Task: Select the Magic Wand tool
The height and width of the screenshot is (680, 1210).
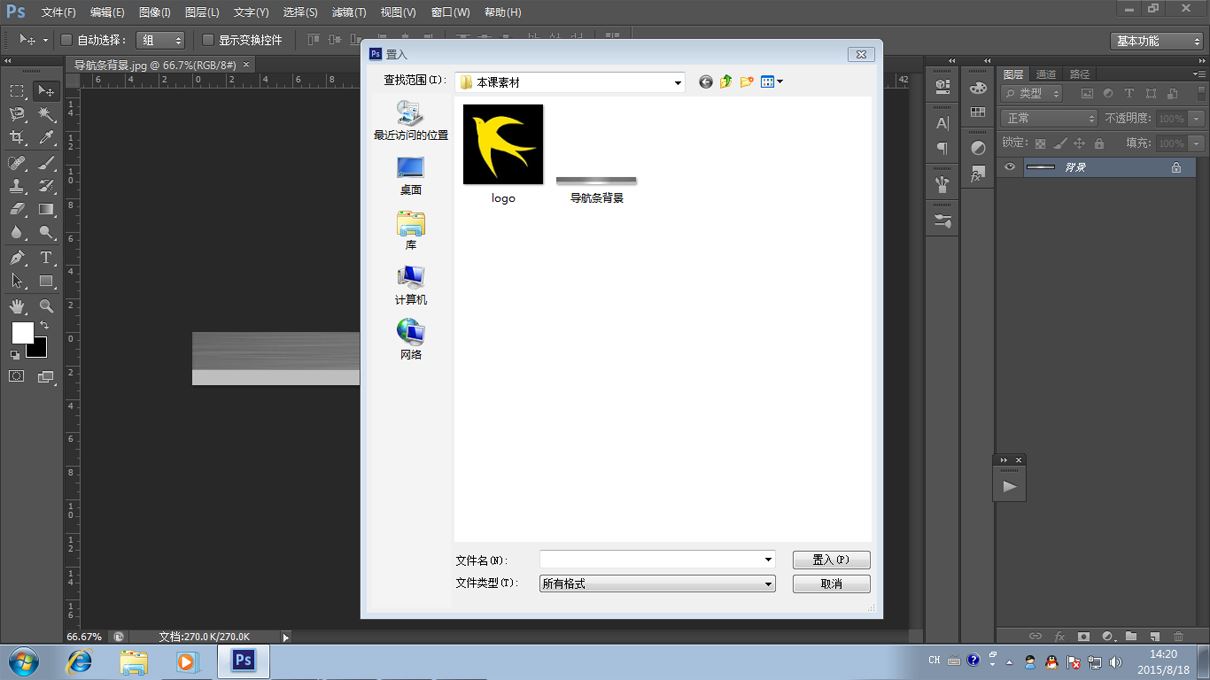Action: pos(46,115)
